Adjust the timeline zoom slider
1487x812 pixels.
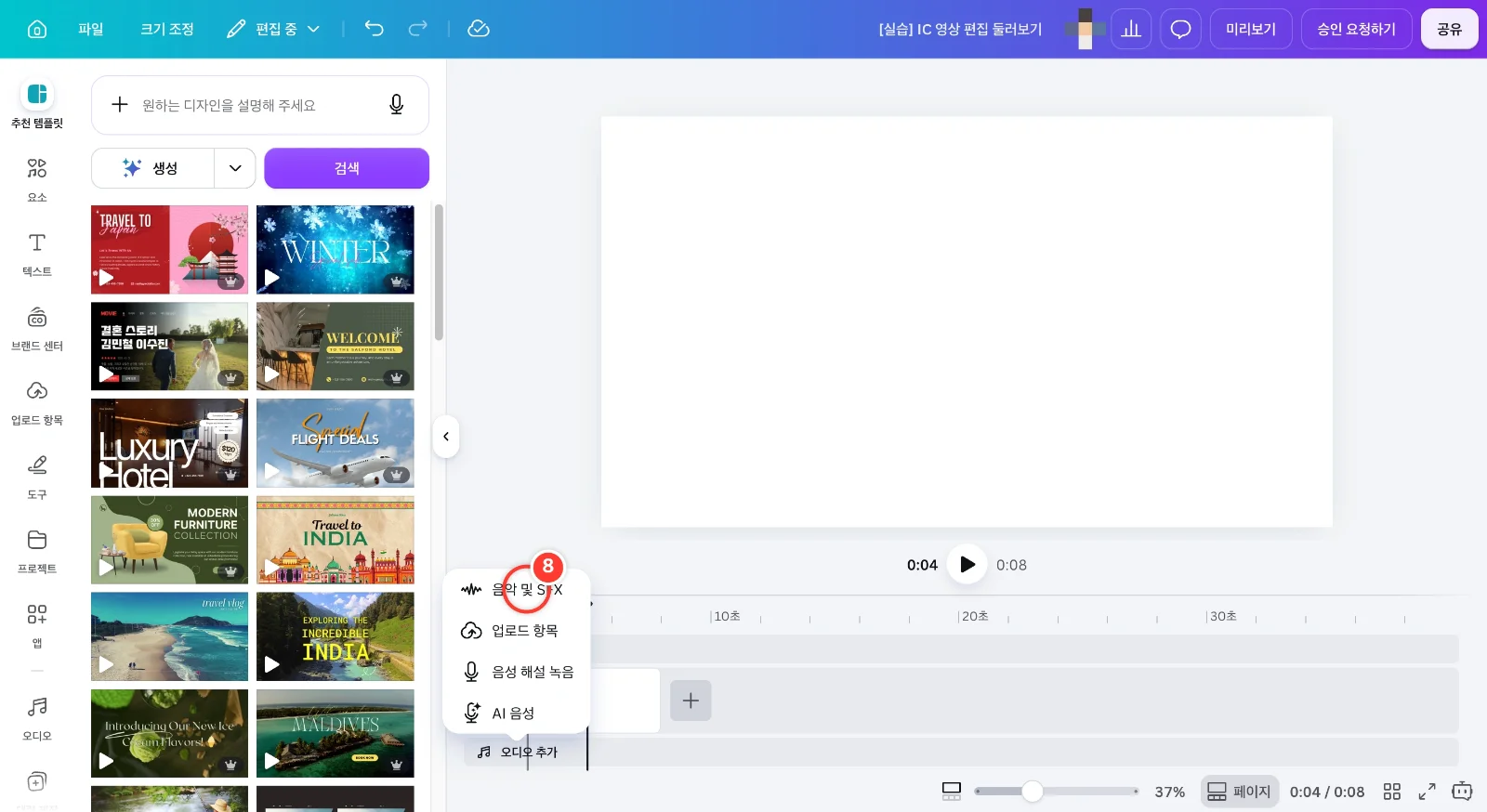click(x=1033, y=792)
